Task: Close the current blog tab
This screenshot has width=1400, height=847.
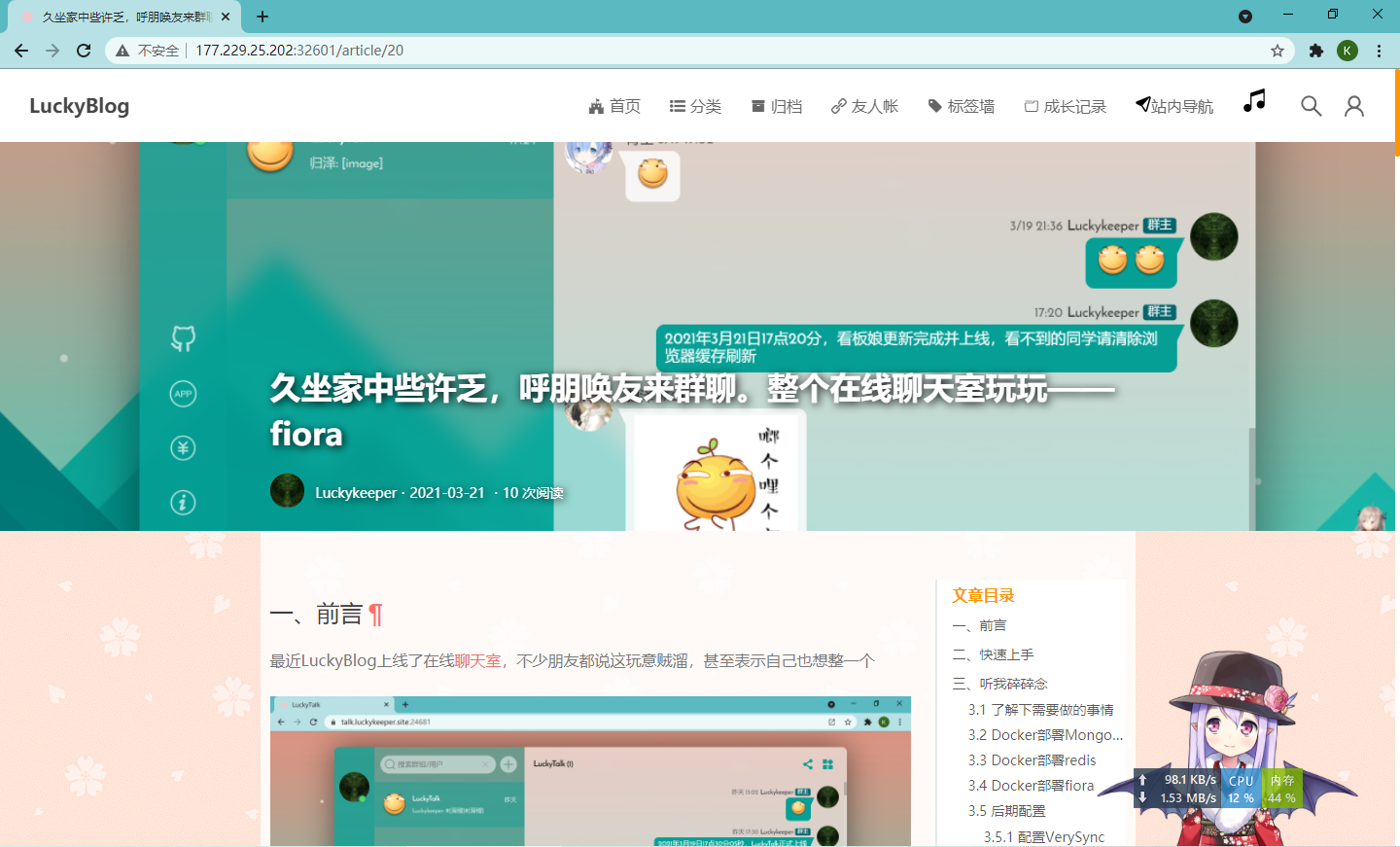Action: pyautogui.click(x=226, y=17)
